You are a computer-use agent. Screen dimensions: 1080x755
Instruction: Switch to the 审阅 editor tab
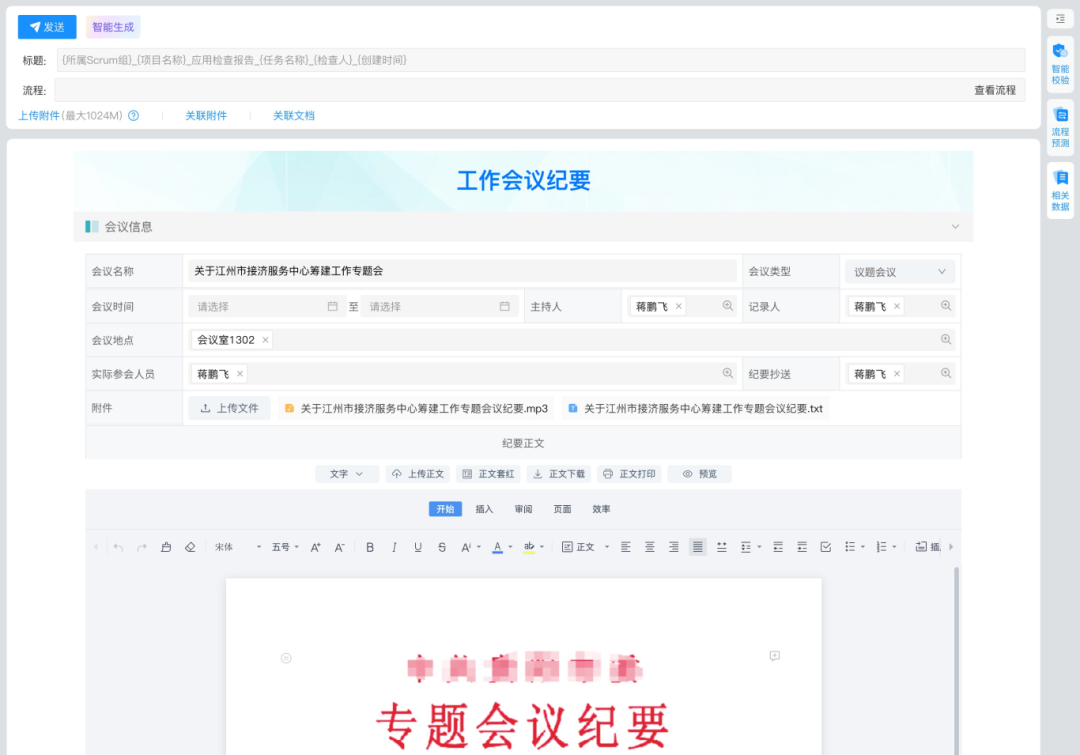[x=523, y=509]
